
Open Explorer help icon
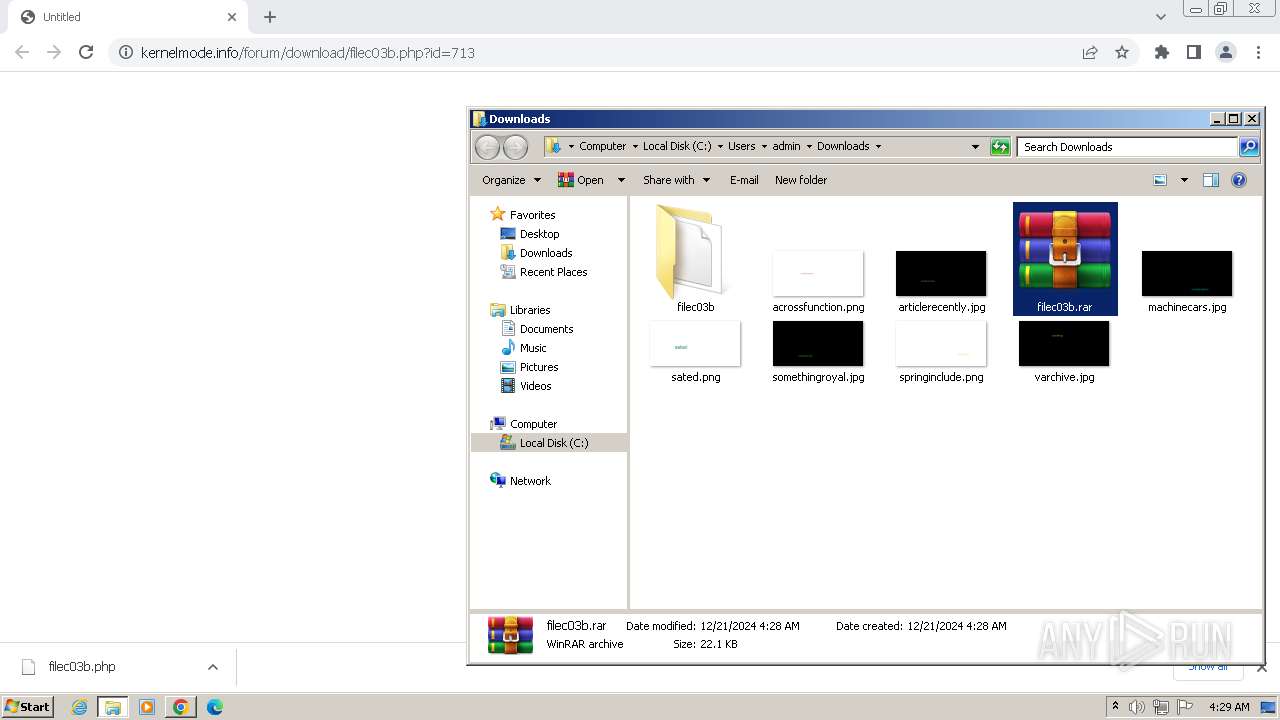pyautogui.click(x=1239, y=180)
